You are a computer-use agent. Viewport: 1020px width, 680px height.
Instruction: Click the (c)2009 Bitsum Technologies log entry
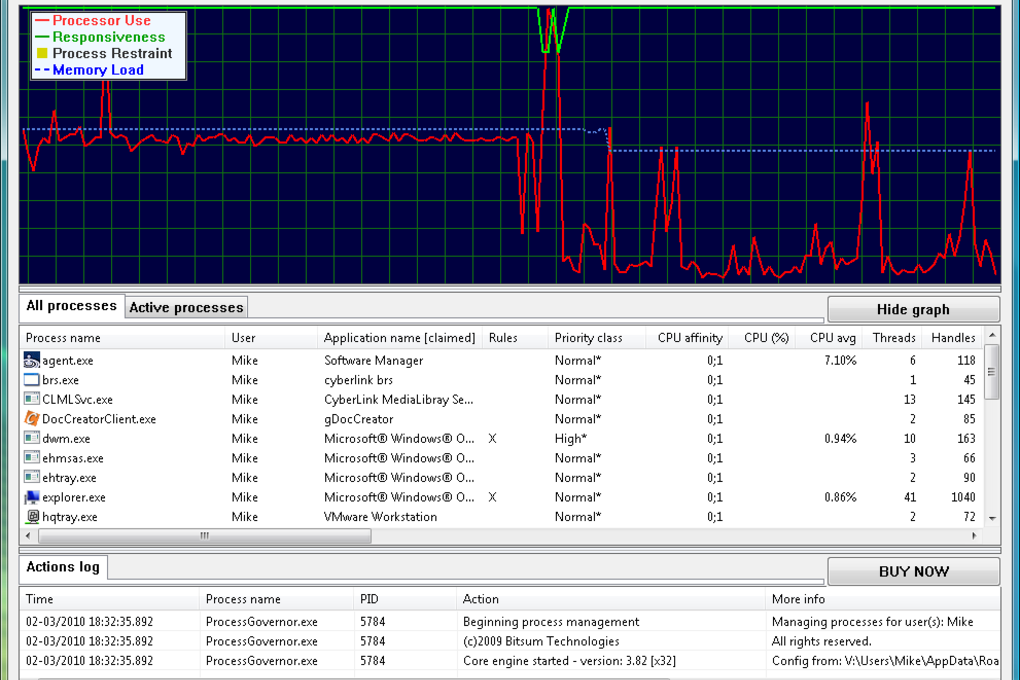tap(541, 641)
